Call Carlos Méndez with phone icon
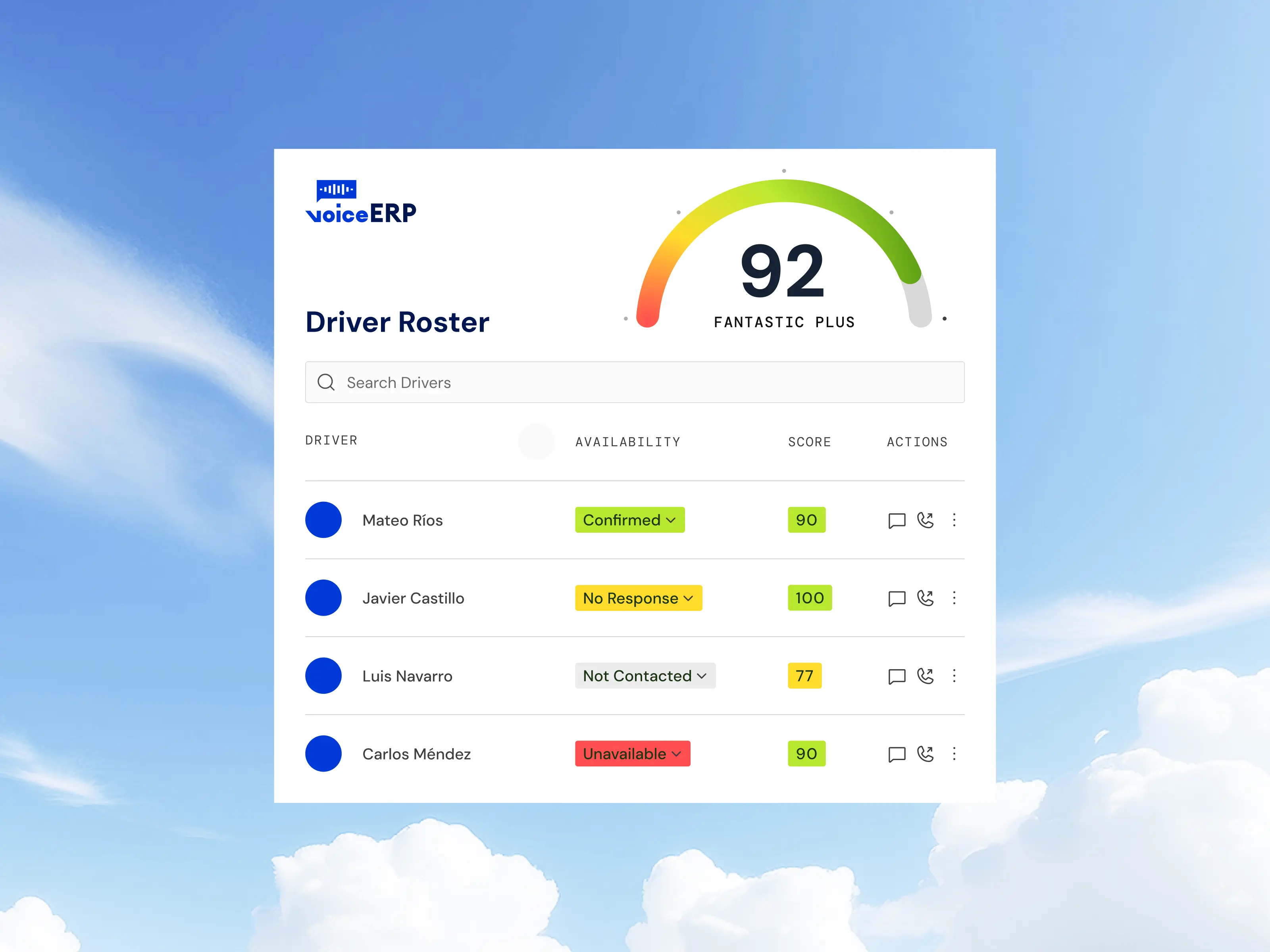 coord(925,754)
